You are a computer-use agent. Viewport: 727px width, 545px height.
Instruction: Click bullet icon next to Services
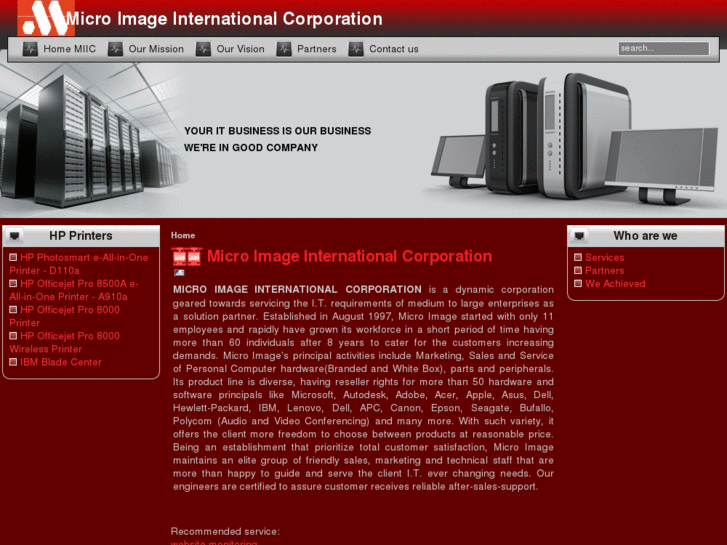[578, 257]
